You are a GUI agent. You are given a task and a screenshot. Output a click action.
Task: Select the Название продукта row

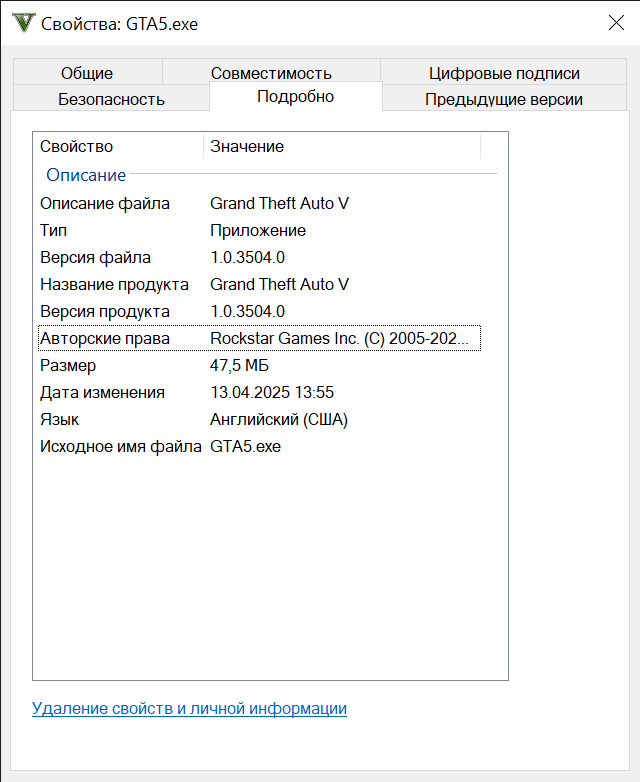[114, 284]
